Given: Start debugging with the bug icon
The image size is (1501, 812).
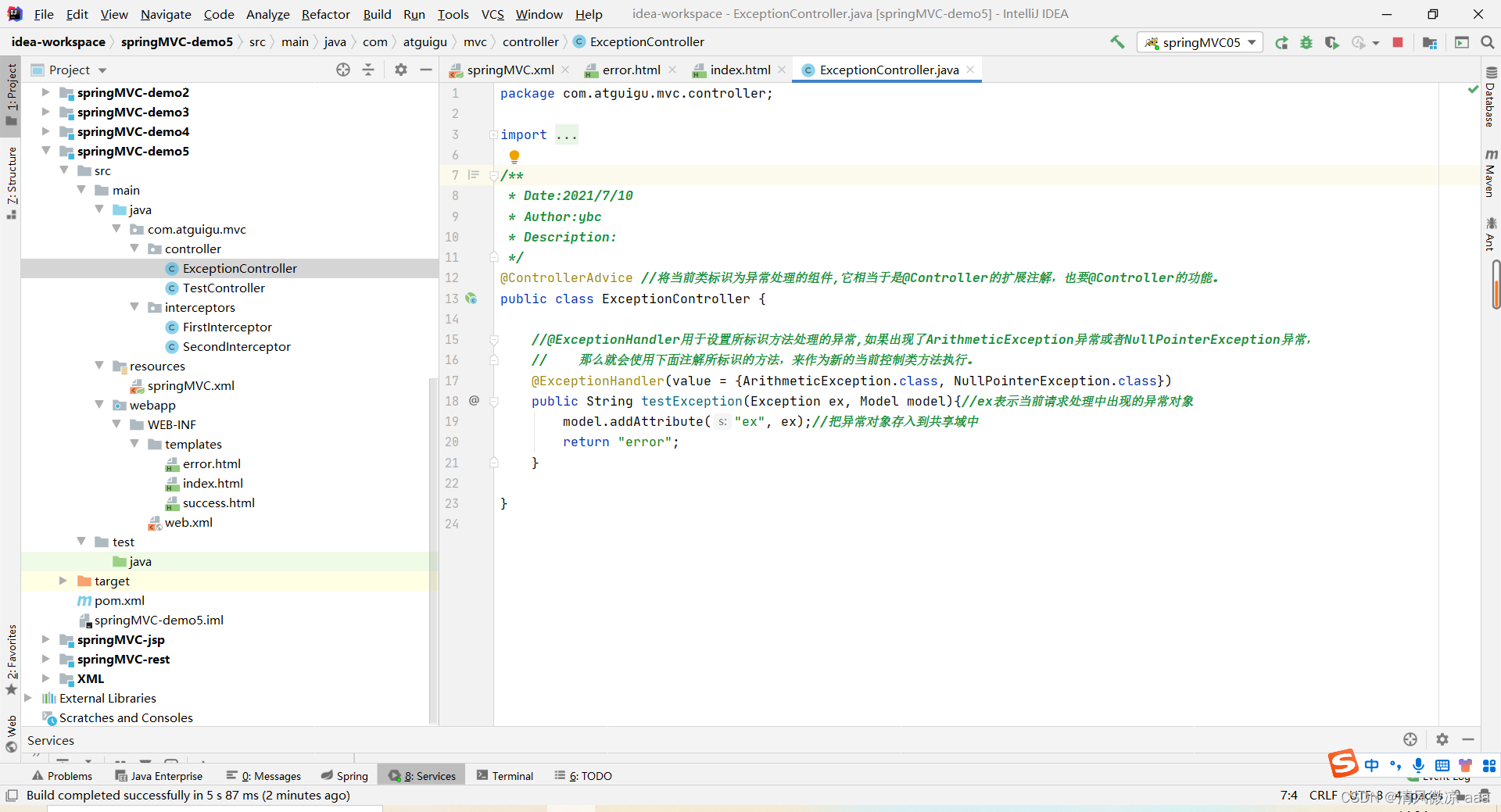Looking at the screenshot, I should coord(1306,42).
